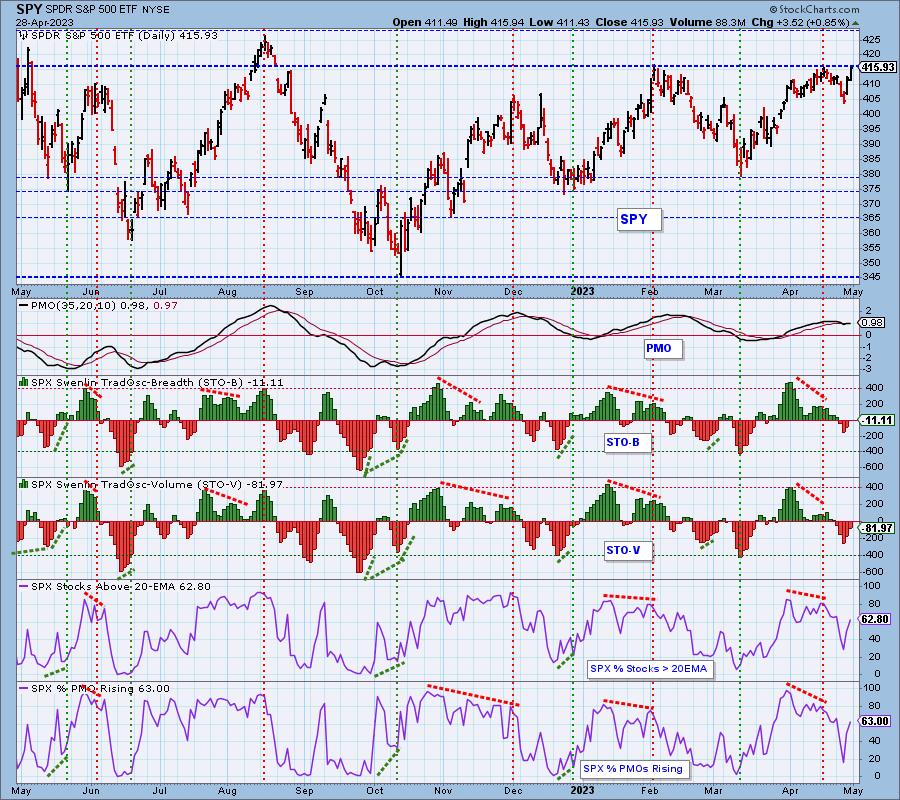Click the Nov label on the bottom axis
Image resolution: width=900 pixels, height=800 pixels.
(443, 791)
